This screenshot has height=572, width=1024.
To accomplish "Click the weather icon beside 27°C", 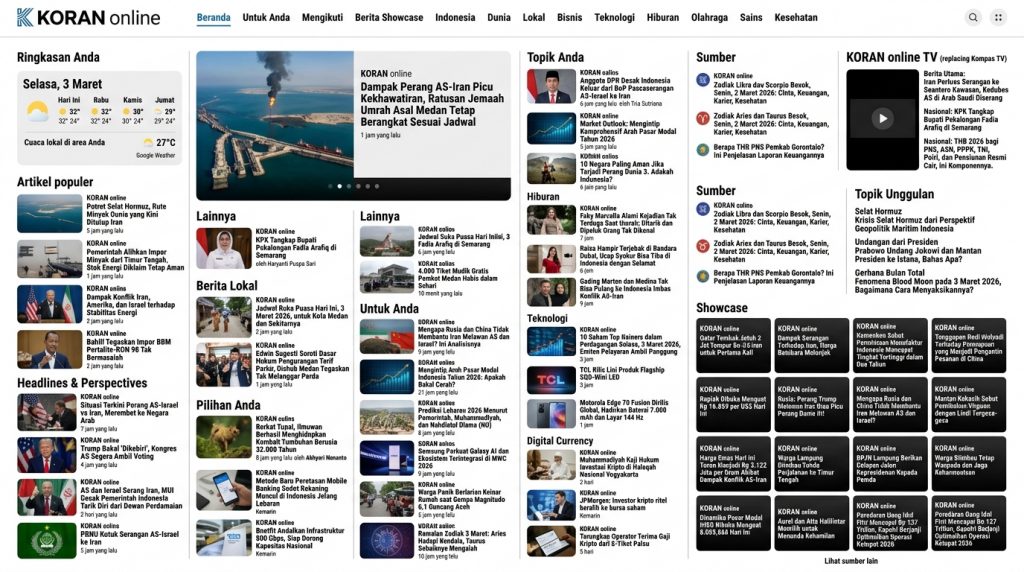I will pyautogui.click(x=149, y=143).
